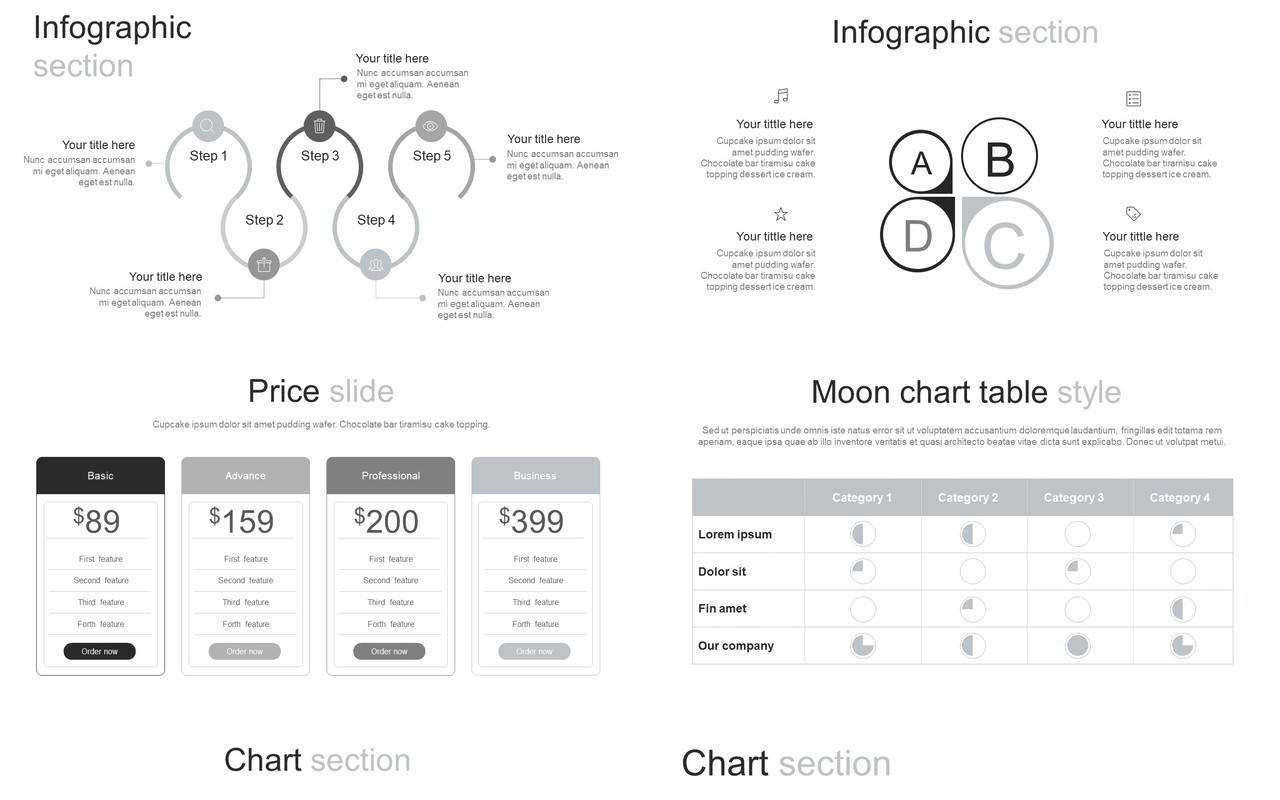This screenshot has width=1280, height=800.
Task: Select the Advance plan header
Action: 245,476
